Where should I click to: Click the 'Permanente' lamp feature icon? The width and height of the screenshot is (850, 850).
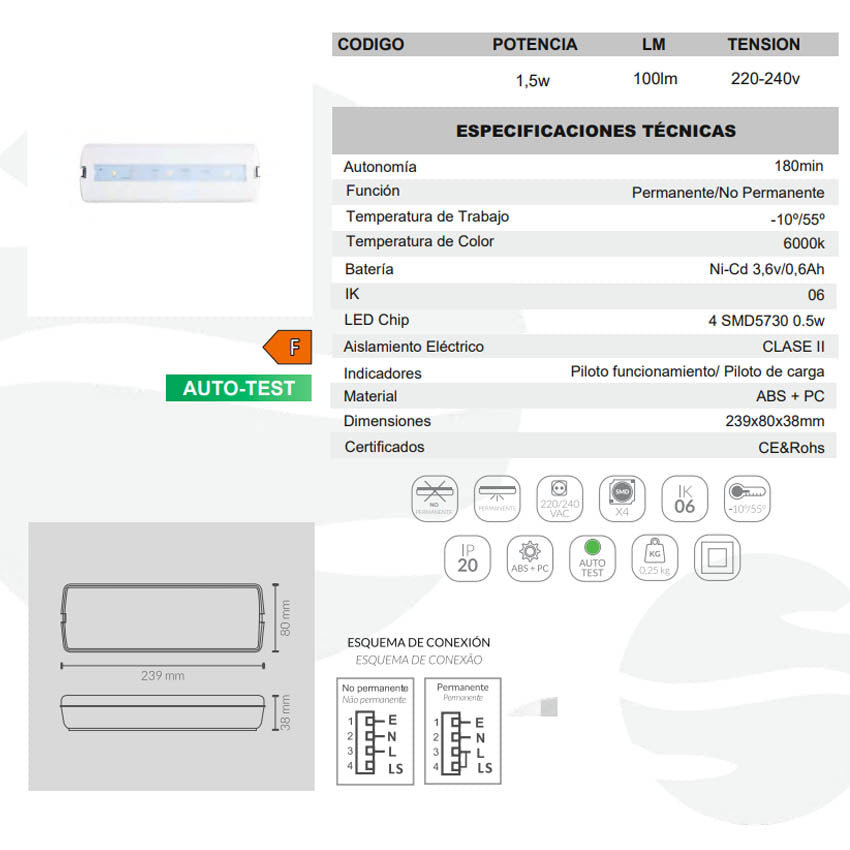pyautogui.click(x=497, y=499)
